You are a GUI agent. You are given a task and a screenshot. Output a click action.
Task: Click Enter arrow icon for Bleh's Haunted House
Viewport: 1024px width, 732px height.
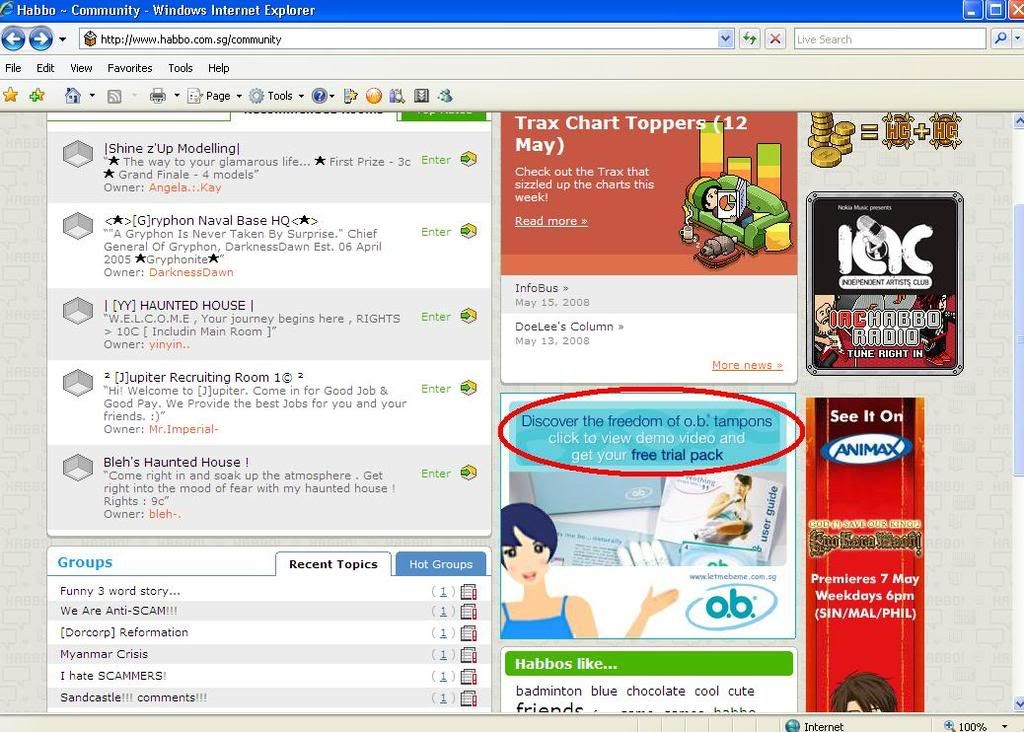tap(468, 473)
